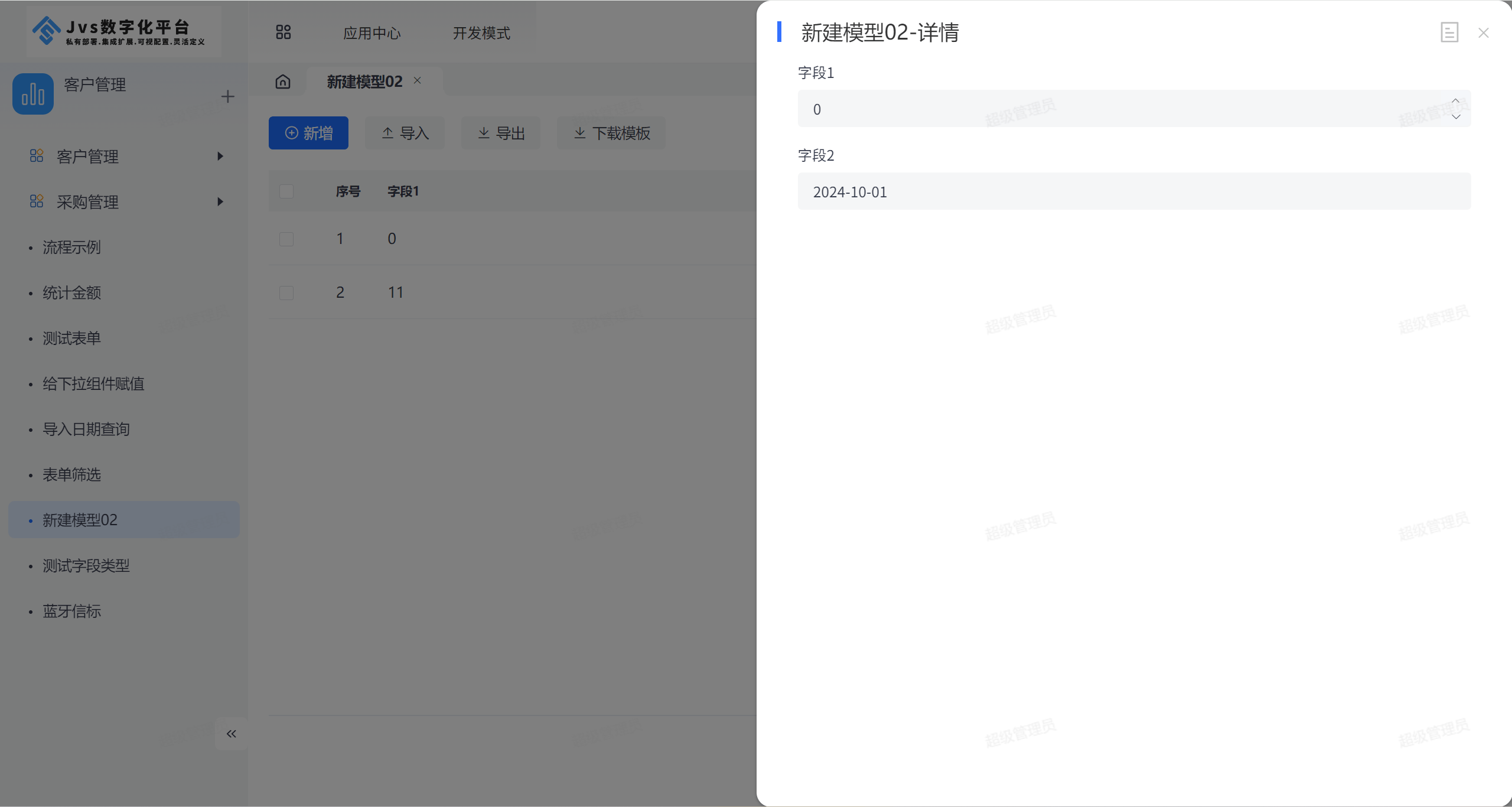Open the 应用中心 menu
This screenshot has height=807, width=1512.
[372, 33]
